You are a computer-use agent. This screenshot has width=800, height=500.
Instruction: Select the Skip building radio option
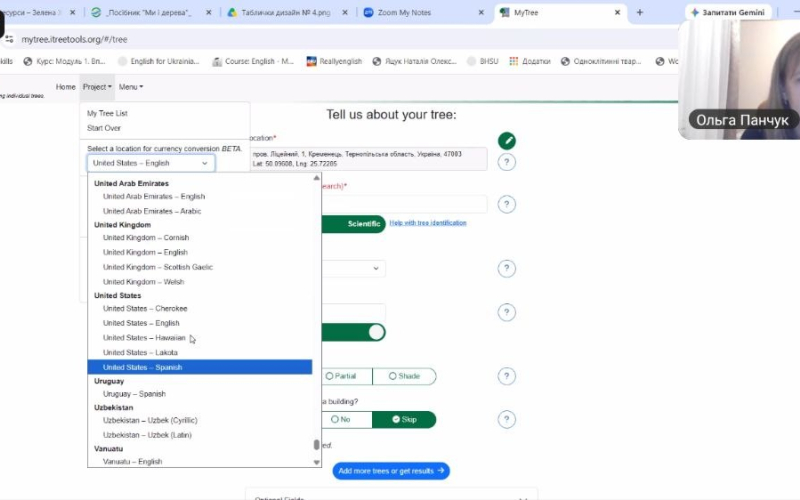(404, 419)
